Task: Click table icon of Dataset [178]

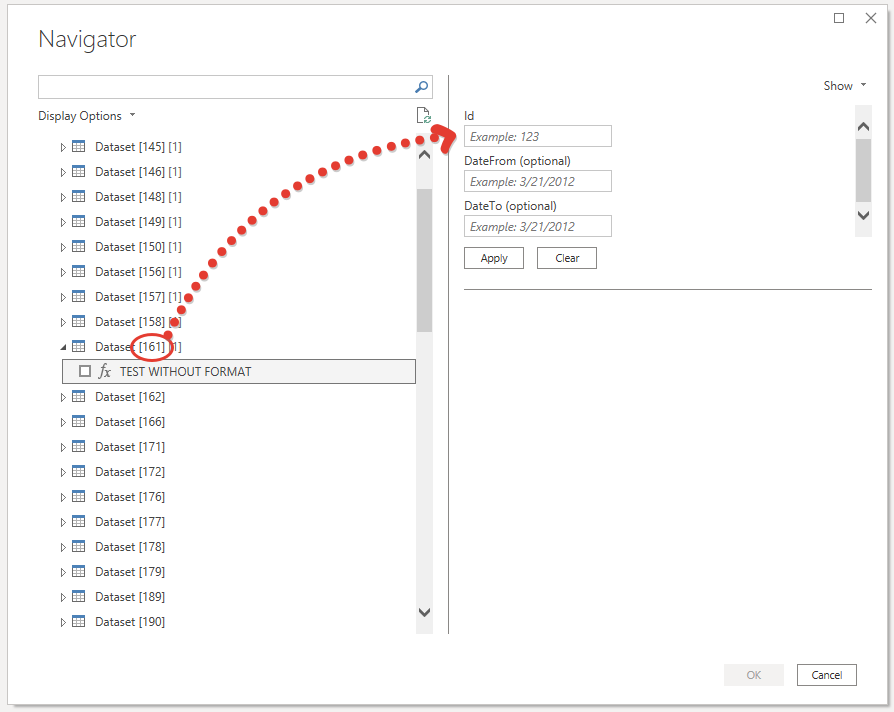Action: point(79,547)
